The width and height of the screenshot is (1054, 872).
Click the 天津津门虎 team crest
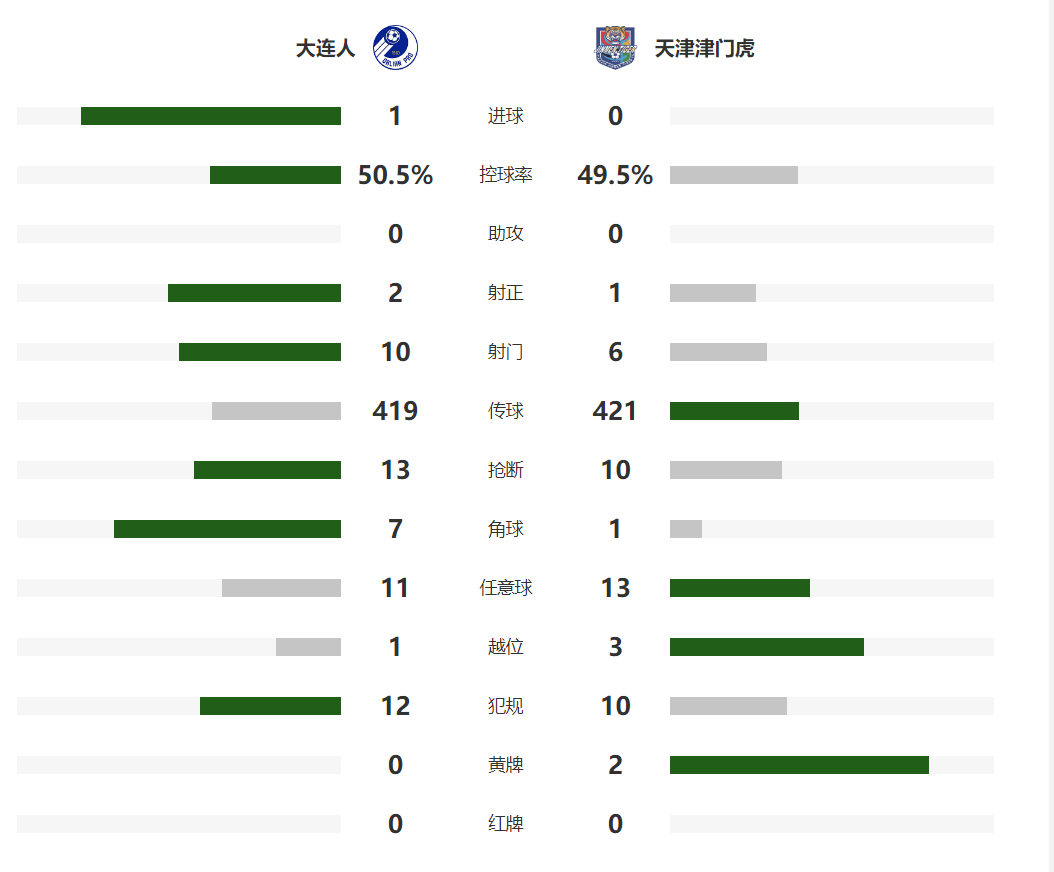click(x=615, y=48)
